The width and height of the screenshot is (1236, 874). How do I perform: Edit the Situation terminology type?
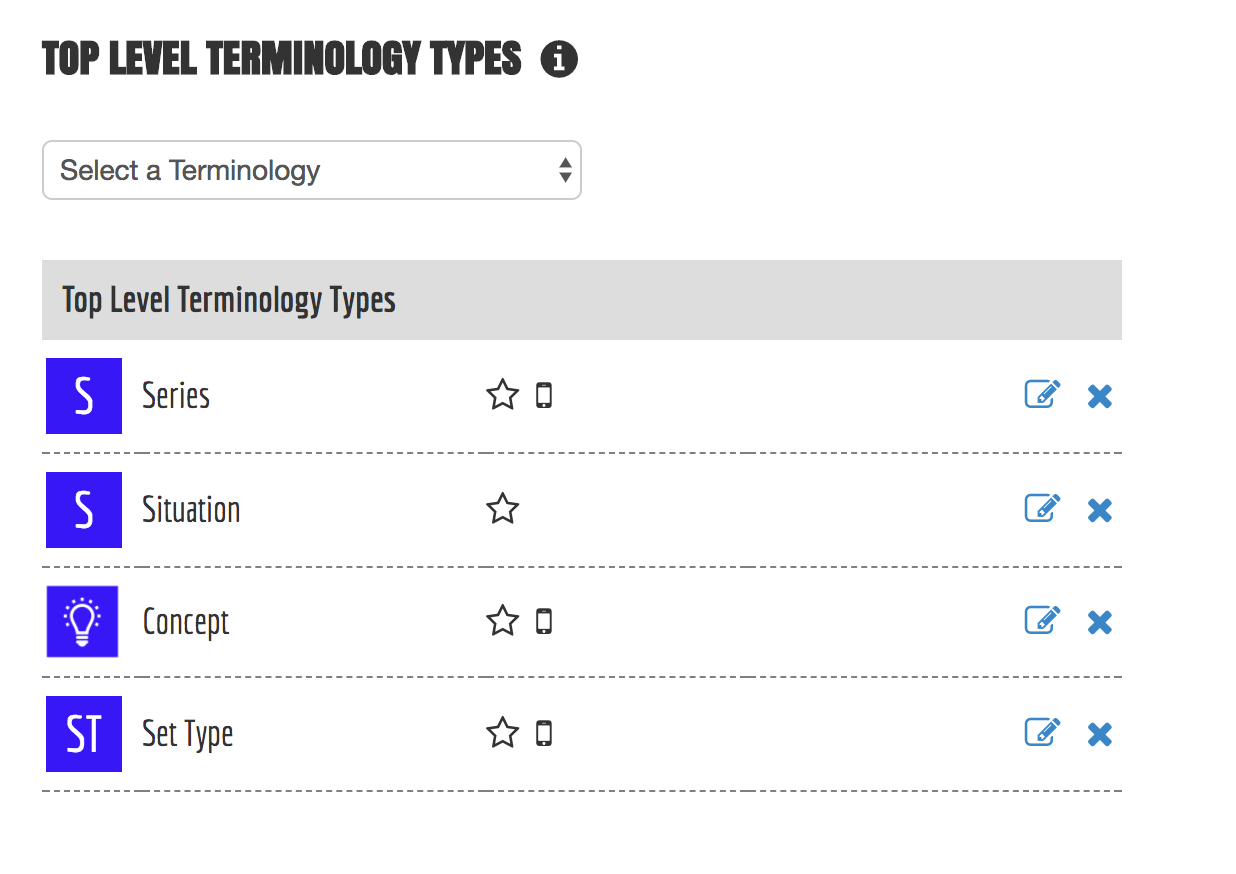click(x=1042, y=509)
